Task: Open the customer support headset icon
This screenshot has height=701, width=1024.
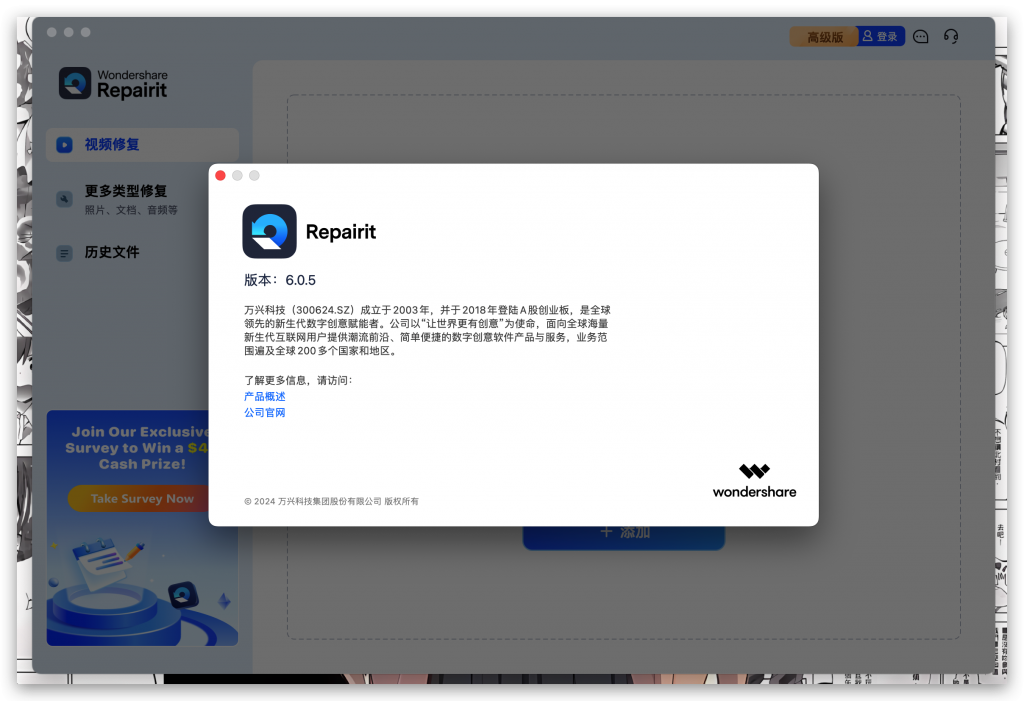Action: click(x=951, y=37)
